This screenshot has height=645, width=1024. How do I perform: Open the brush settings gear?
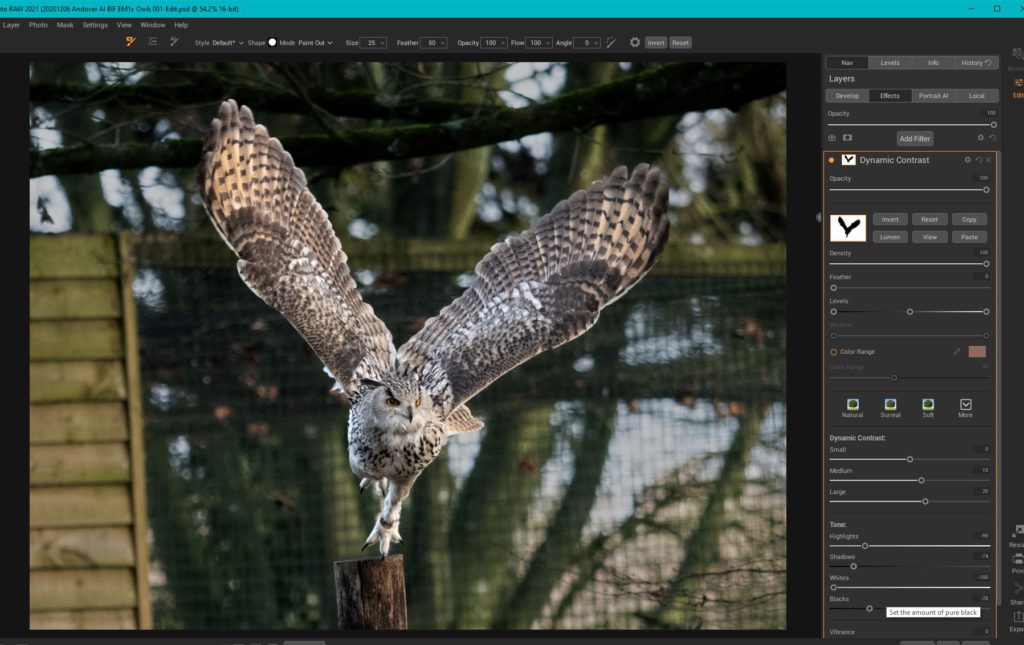[634, 43]
